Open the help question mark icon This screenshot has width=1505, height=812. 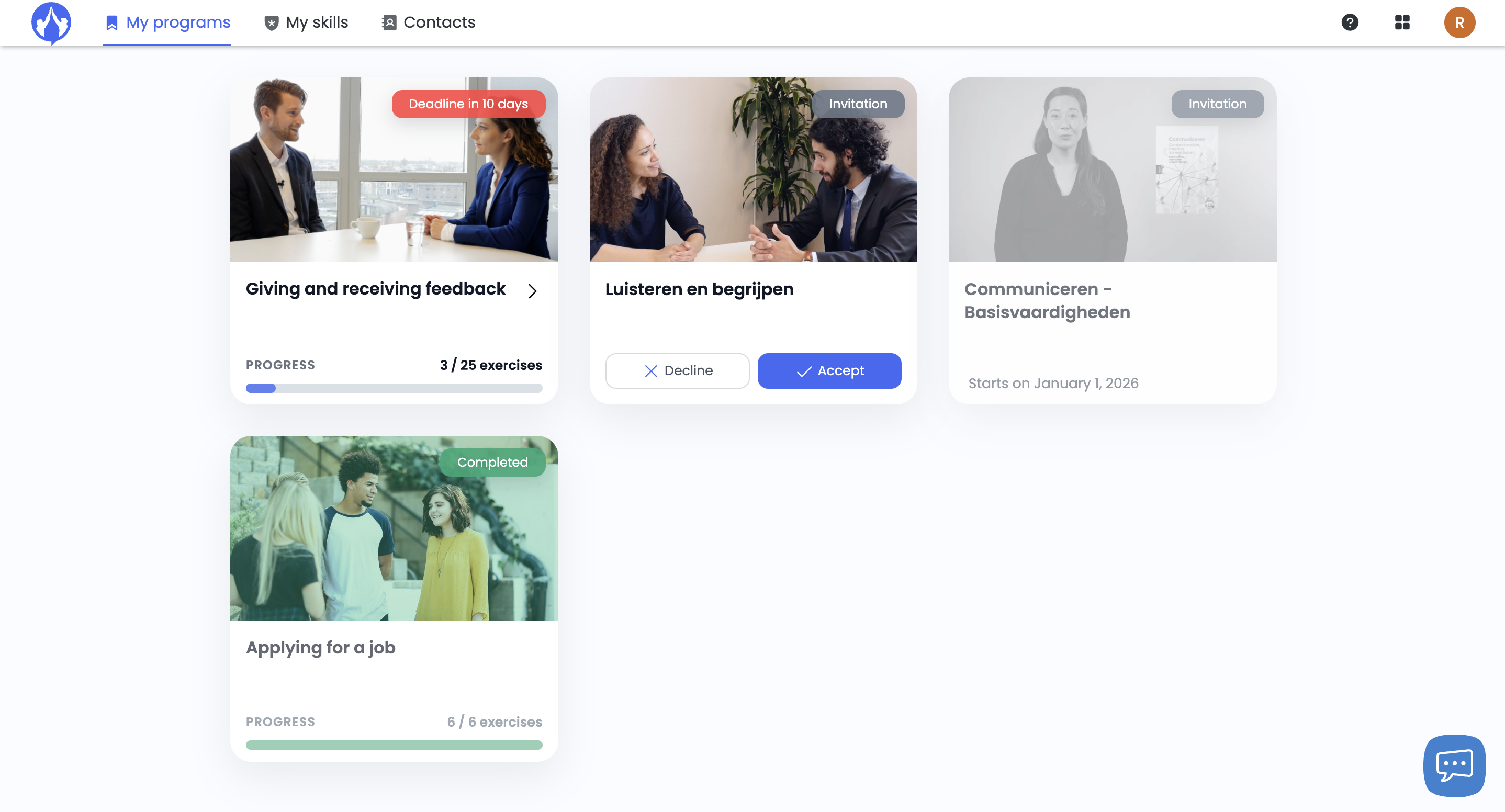(x=1350, y=23)
